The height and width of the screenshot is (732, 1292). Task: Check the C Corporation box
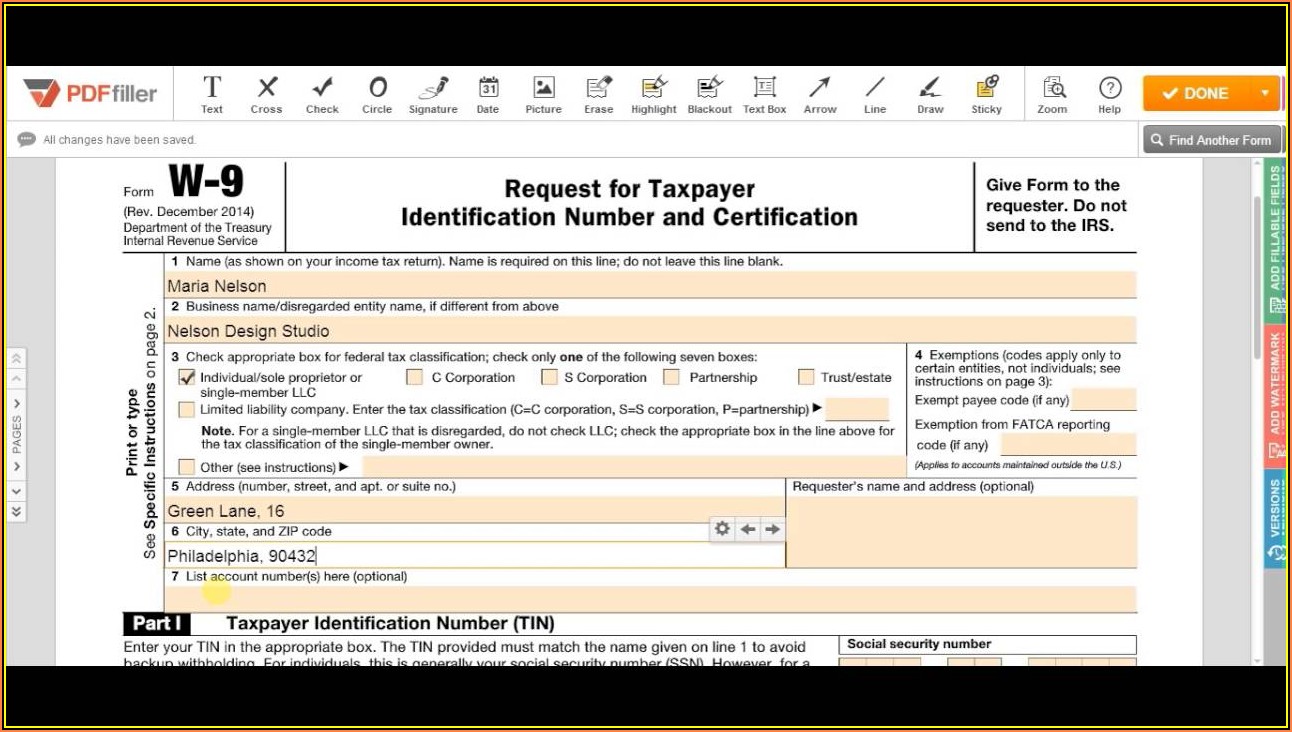pyautogui.click(x=414, y=377)
